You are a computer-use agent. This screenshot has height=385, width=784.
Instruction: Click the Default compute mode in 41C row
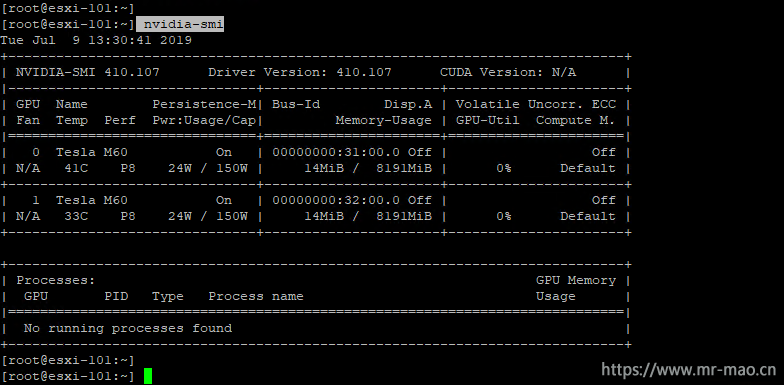coord(588,168)
